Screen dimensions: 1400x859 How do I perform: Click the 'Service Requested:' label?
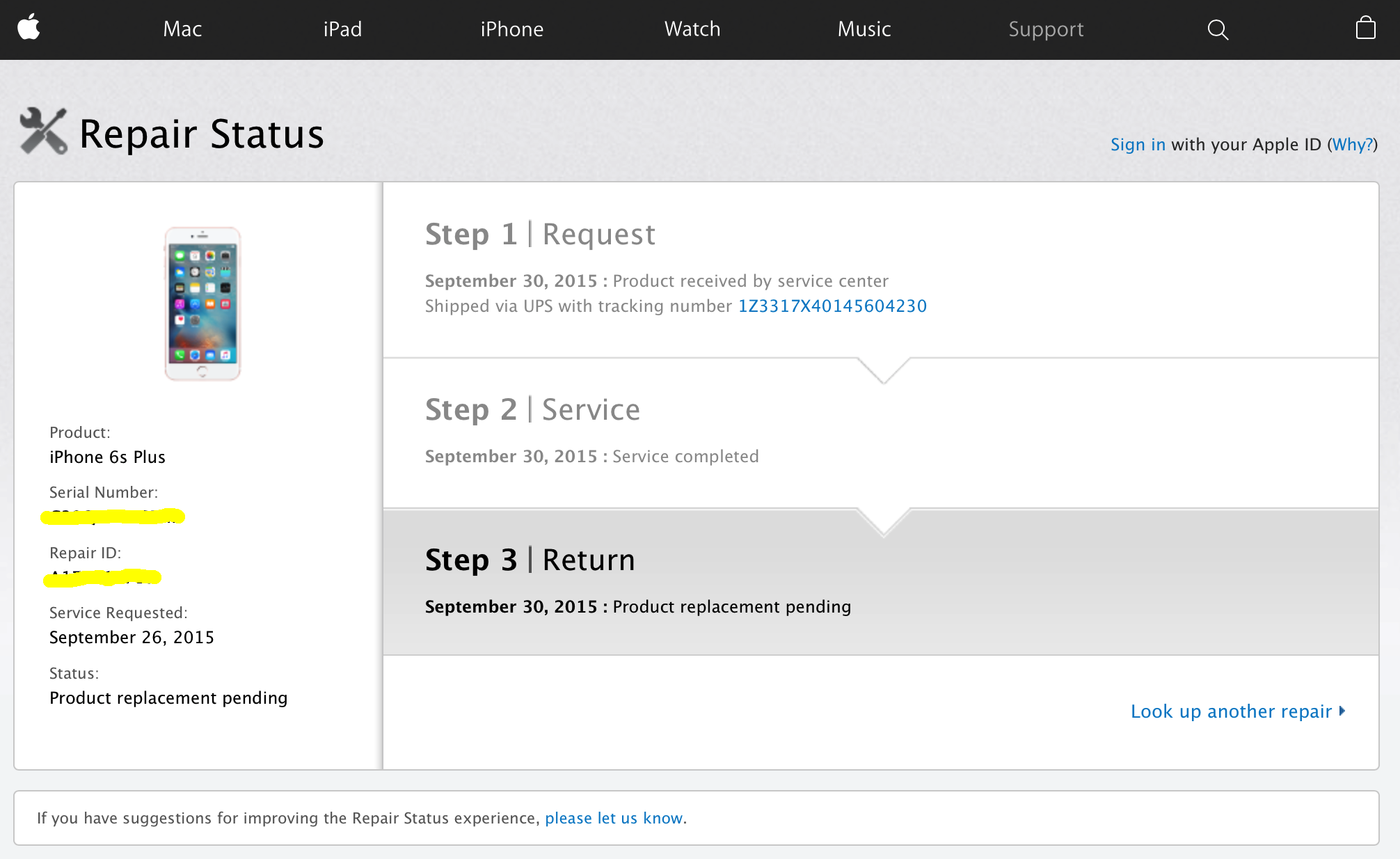(118, 613)
